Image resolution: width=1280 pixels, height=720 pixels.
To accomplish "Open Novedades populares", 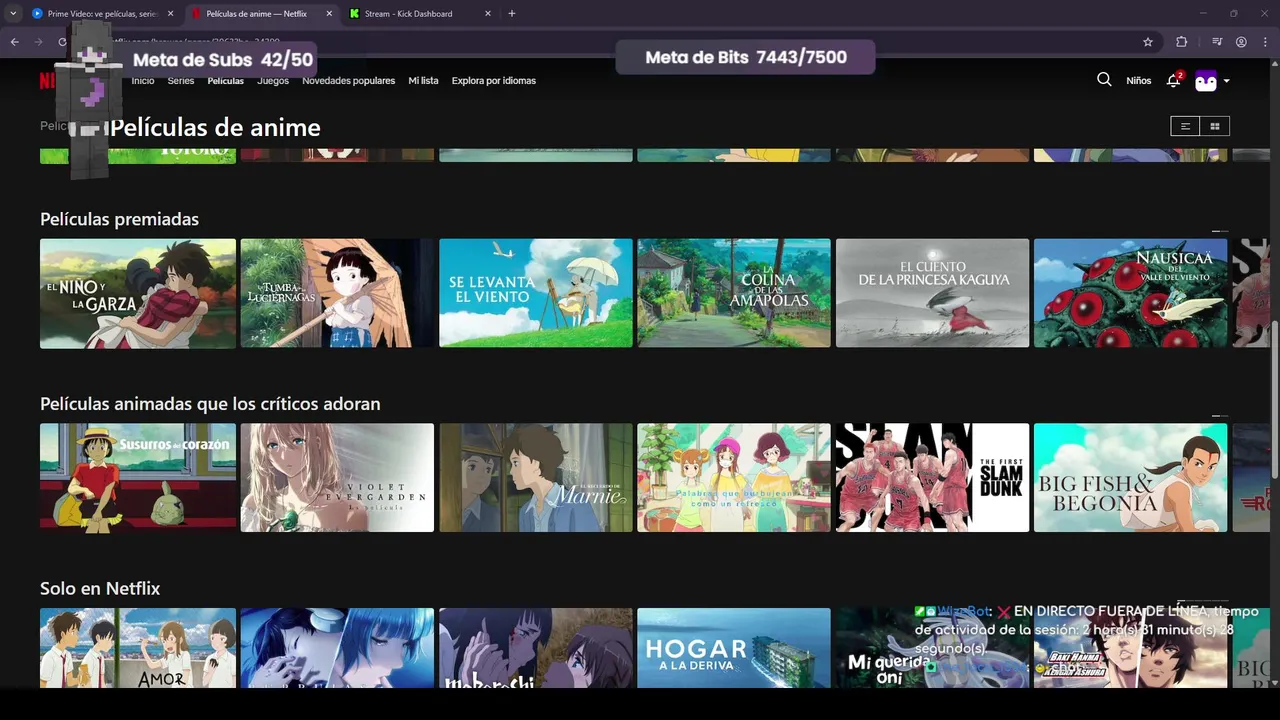I will pos(349,81).
